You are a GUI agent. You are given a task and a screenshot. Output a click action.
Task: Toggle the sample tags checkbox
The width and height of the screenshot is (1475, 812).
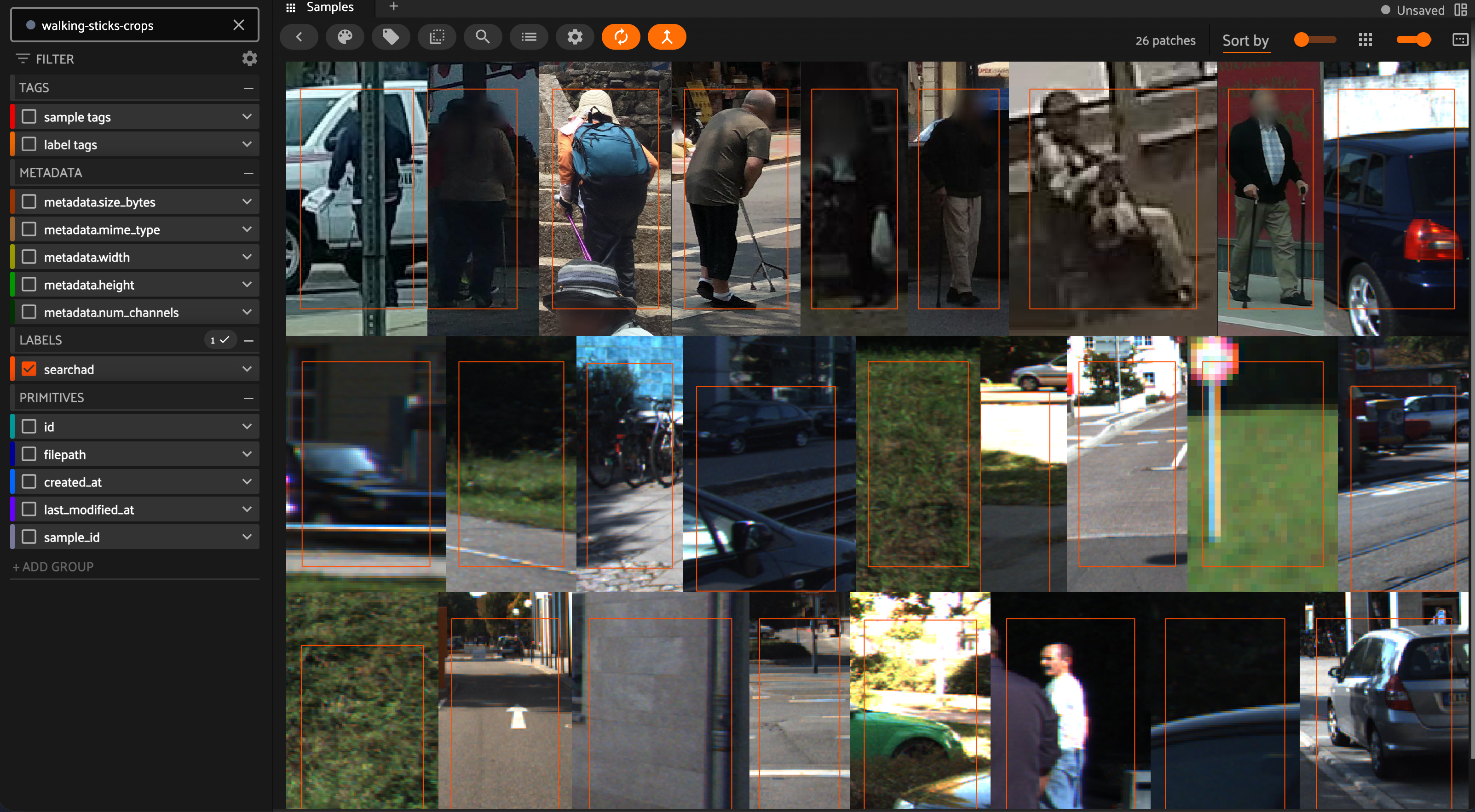[29, 117]
